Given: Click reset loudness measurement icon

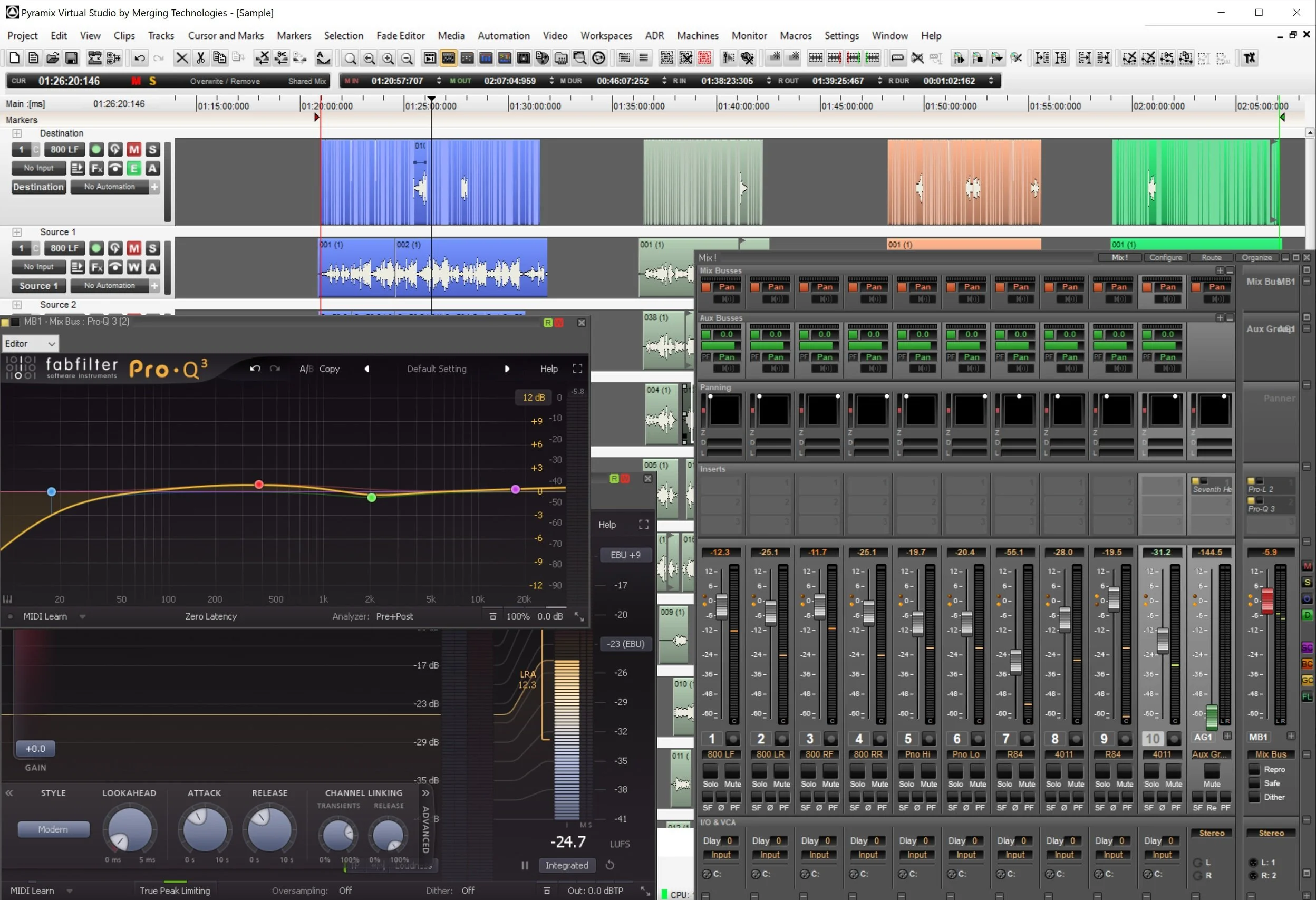Looking at the screenshot, I should (610, 865).
